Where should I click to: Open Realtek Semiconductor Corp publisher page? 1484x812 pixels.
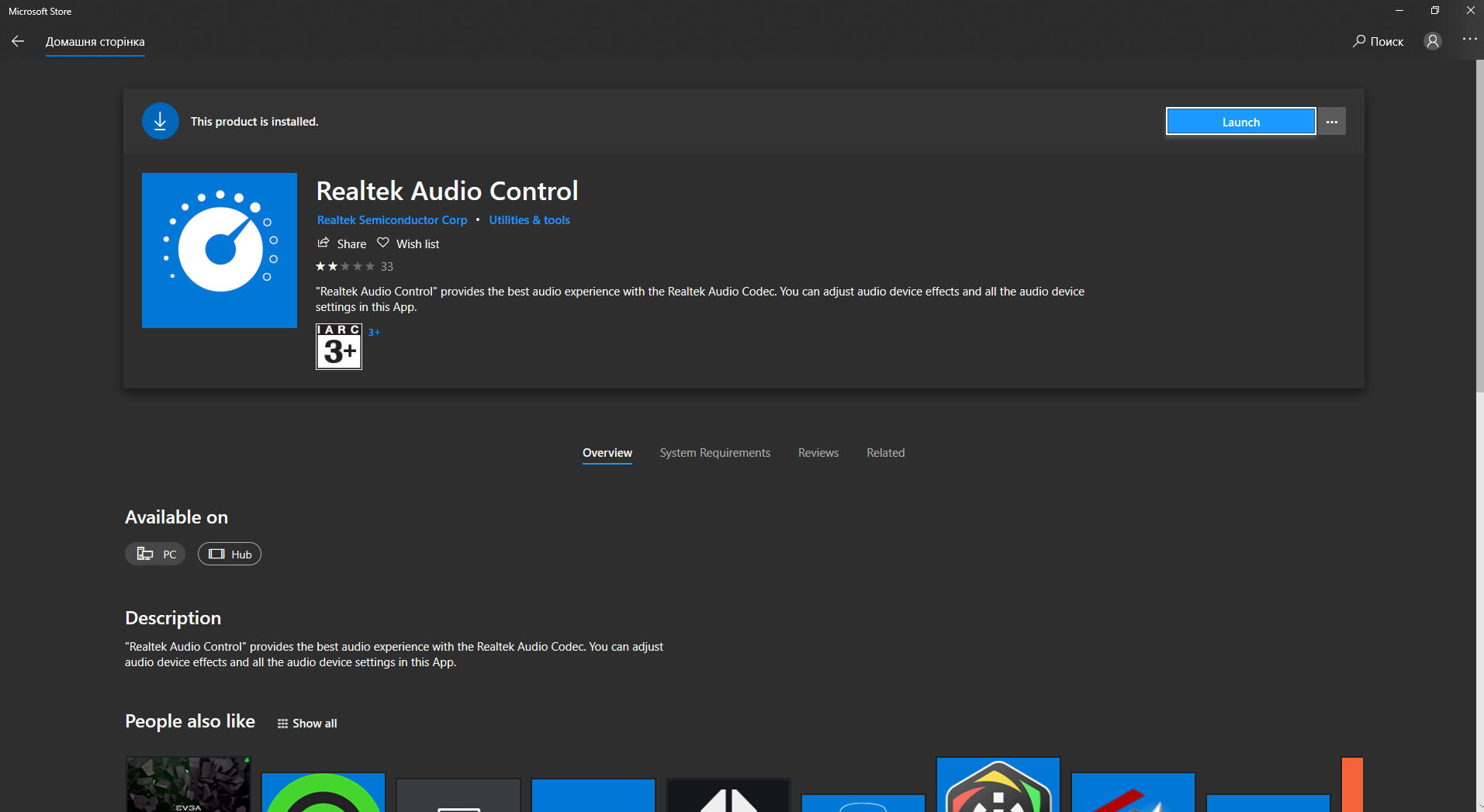pyautogui.click(x=392, y=220)
